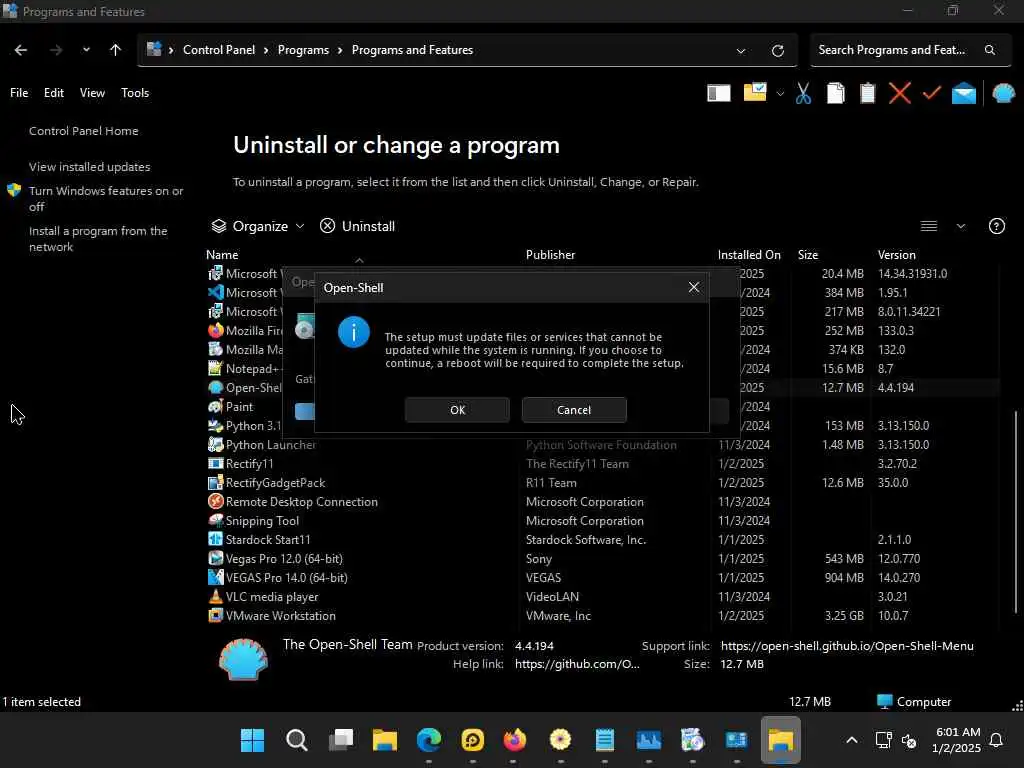This screenshot has width=1024, height=768.
Task: Select VEGAS Pro 14.0 (64-bit) entry
Action: click(x=602, y=577)
